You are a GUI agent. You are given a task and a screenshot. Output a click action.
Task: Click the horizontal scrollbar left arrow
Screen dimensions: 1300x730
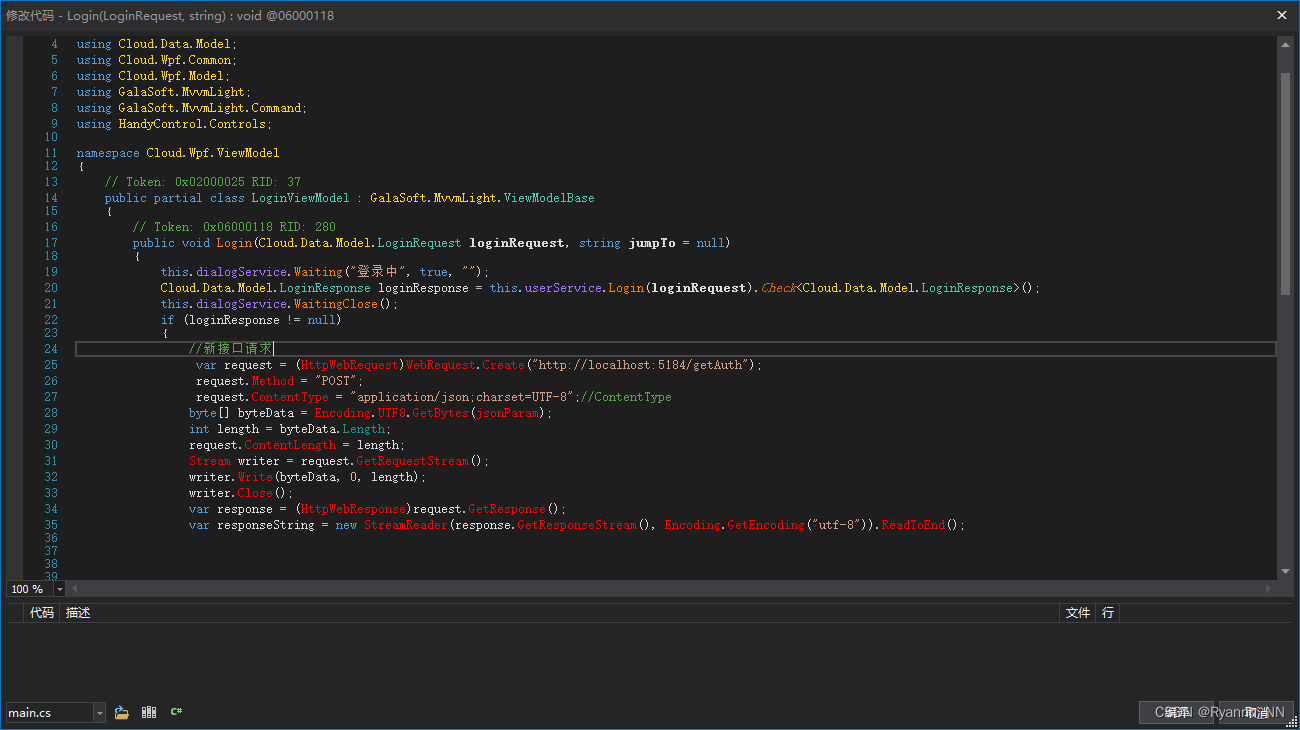coord(75,588)
